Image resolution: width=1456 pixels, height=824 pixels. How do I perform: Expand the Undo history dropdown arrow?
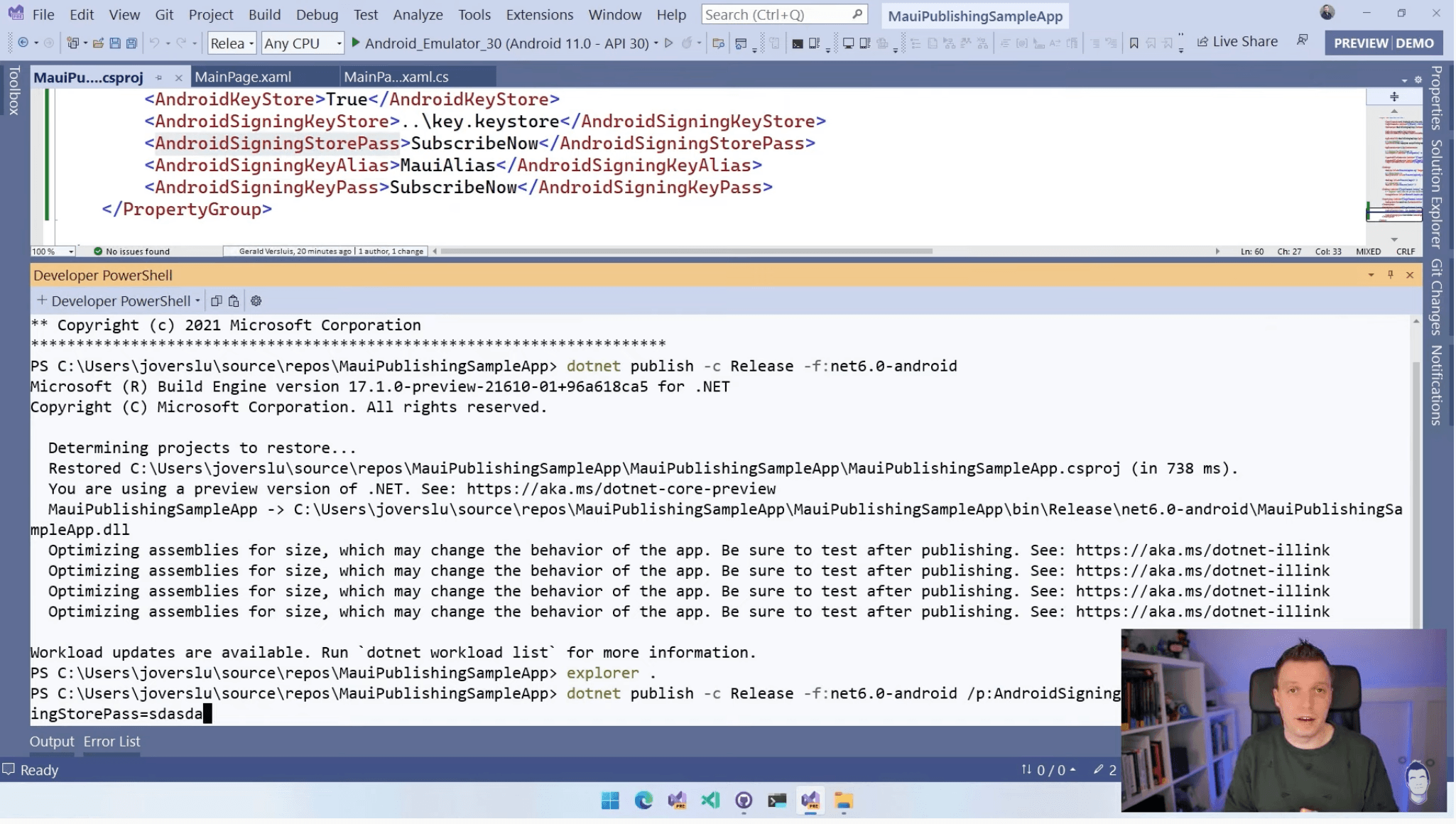coord(168,43)
